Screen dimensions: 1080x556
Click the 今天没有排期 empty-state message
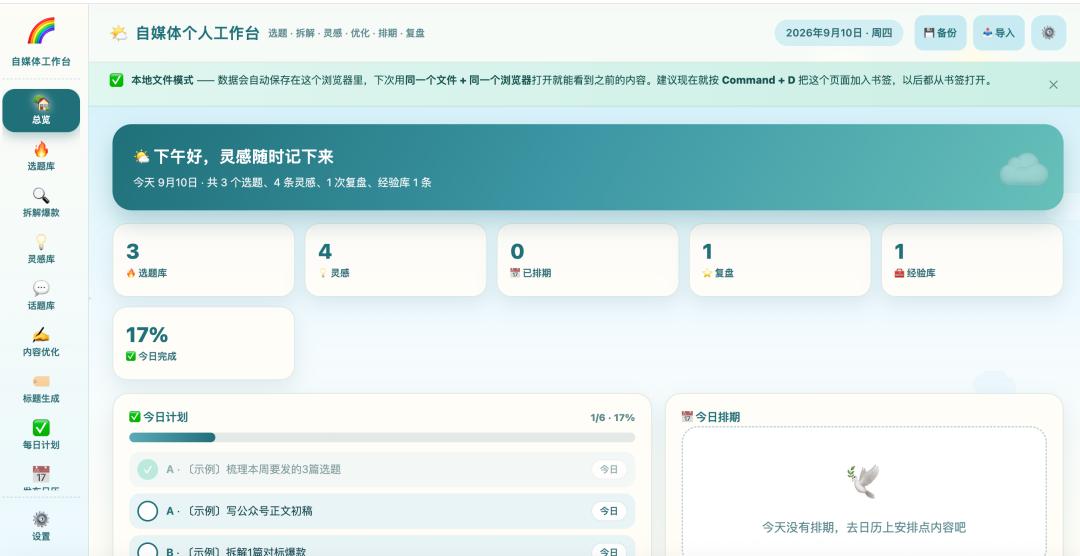864,528
